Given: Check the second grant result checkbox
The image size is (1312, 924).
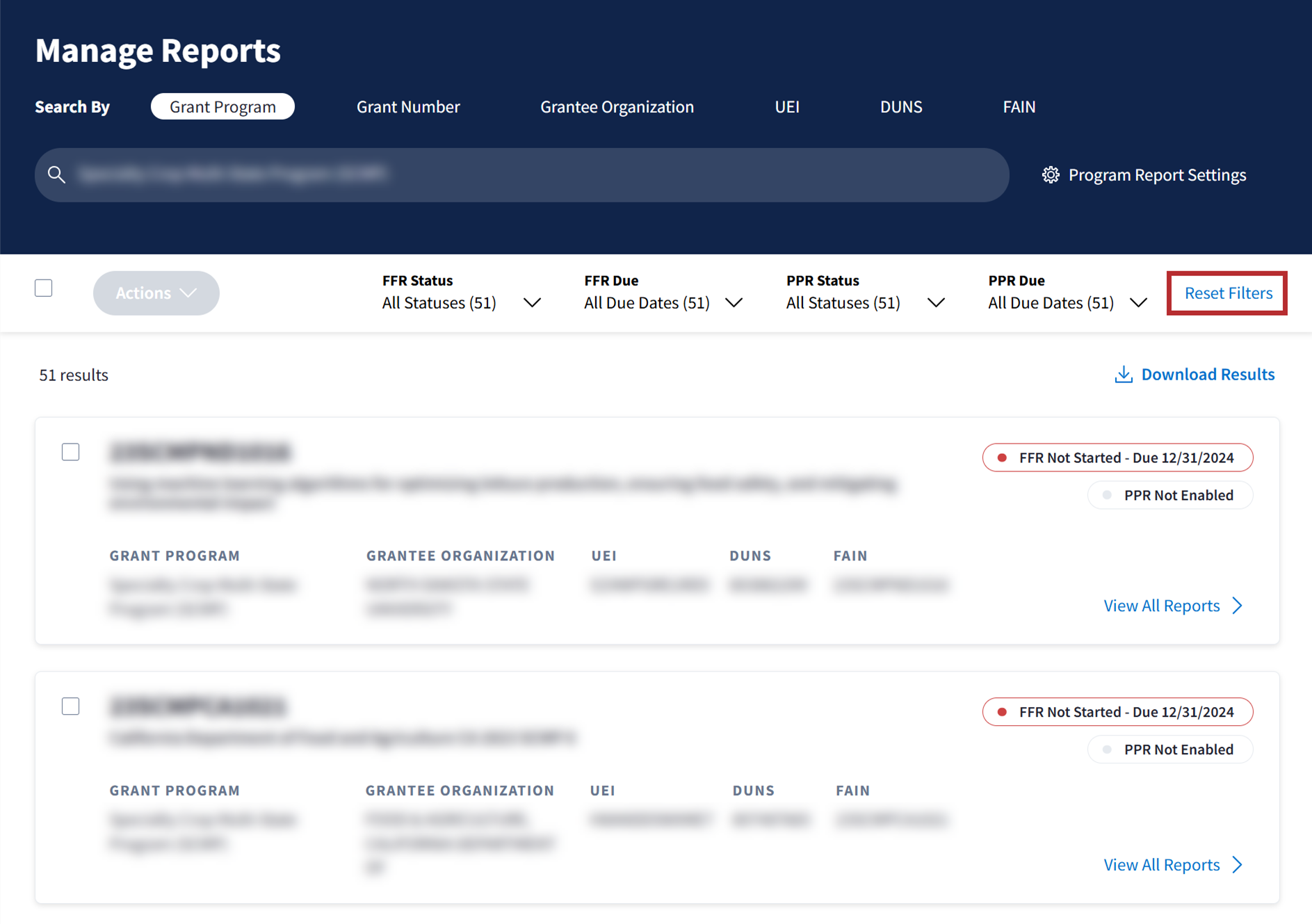Looking at the screenshot, I should click(70, 706).
